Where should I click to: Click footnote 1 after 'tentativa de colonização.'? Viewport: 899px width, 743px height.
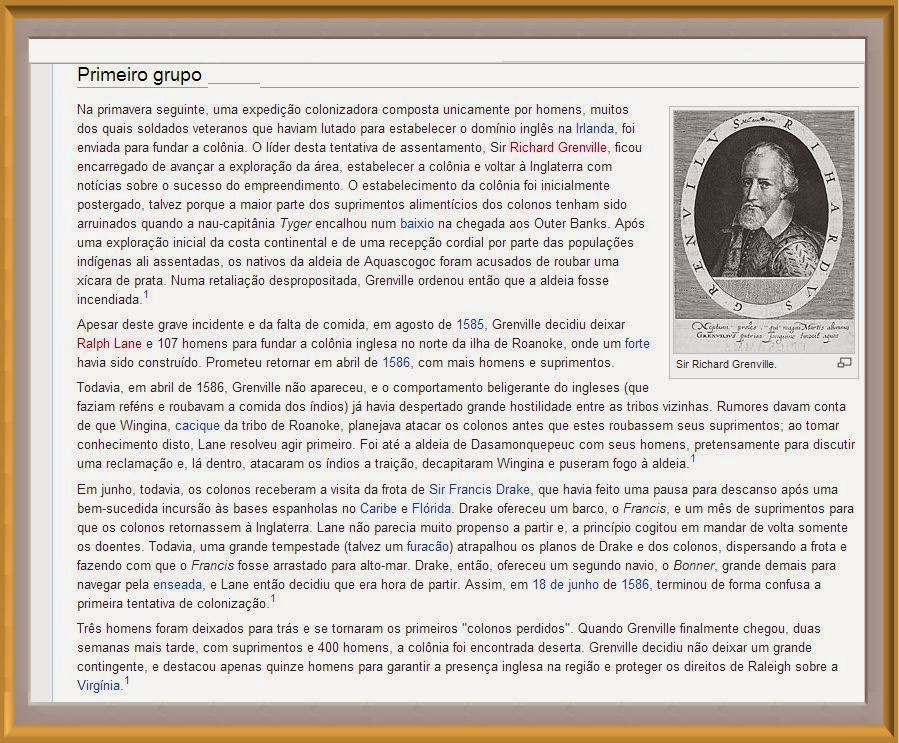(x=273, y=600)
